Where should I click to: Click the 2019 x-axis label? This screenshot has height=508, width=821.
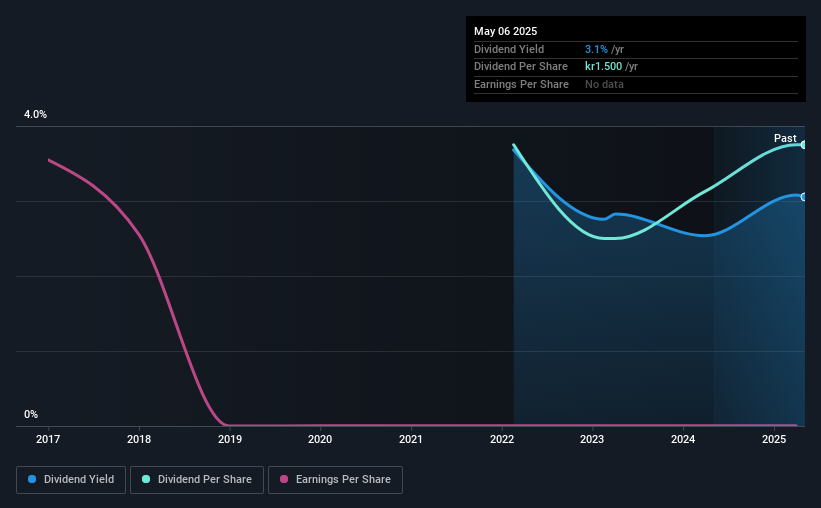click(x=230, y=439)
